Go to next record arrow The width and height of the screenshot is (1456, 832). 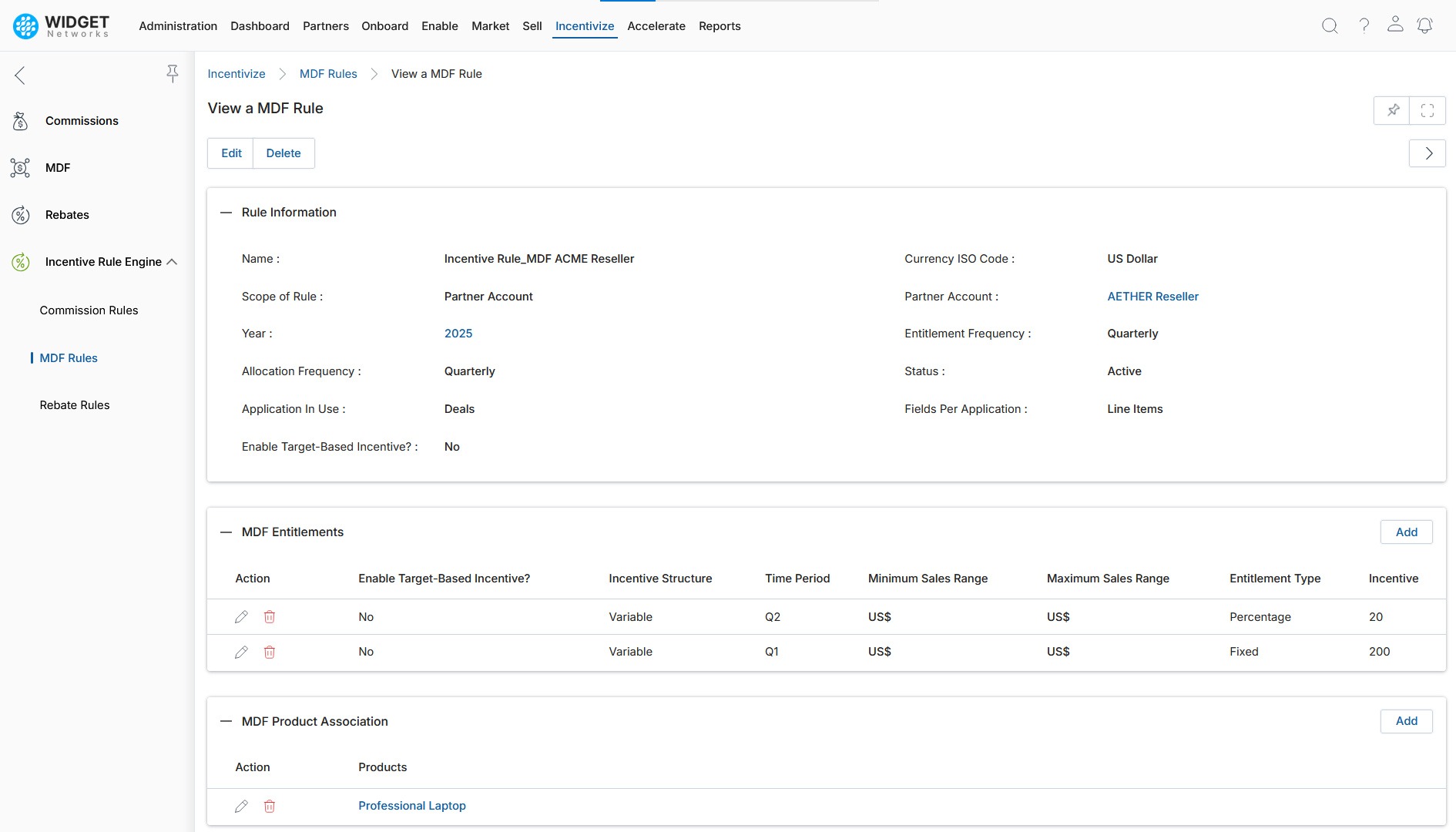point(1427,153)
